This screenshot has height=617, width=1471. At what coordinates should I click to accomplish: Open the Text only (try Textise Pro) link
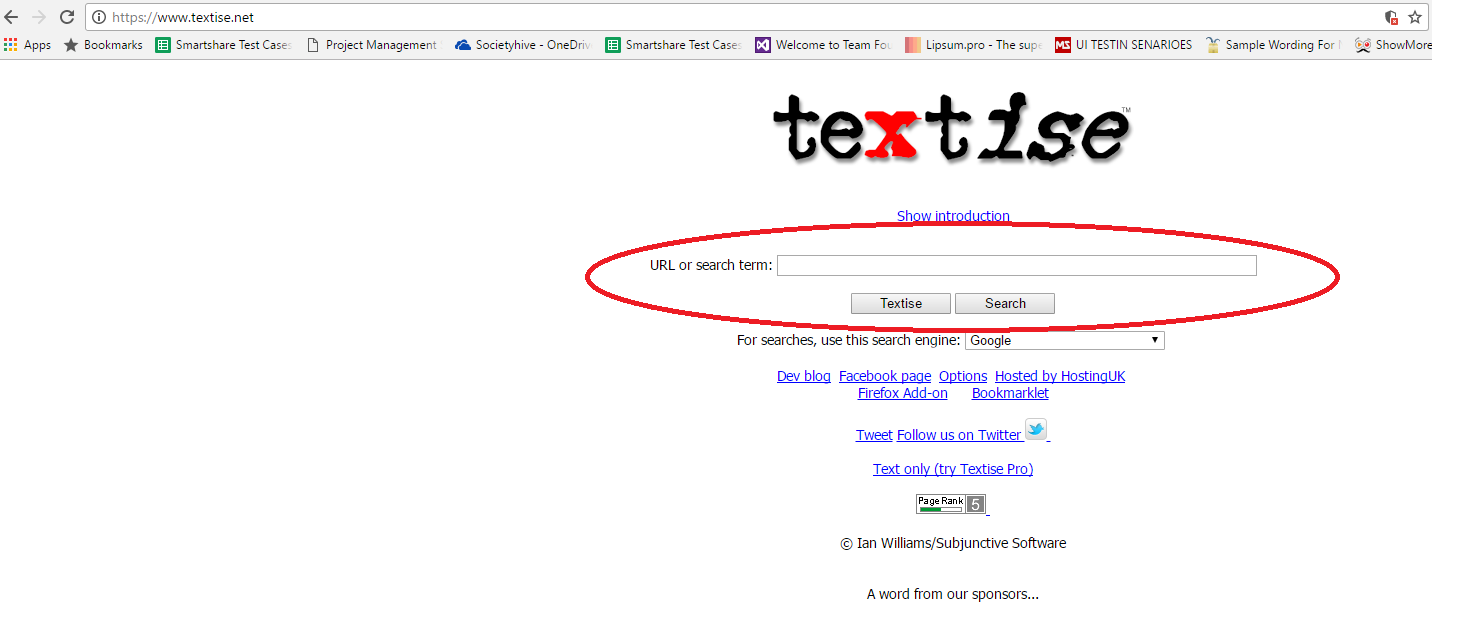click(953, 469)
